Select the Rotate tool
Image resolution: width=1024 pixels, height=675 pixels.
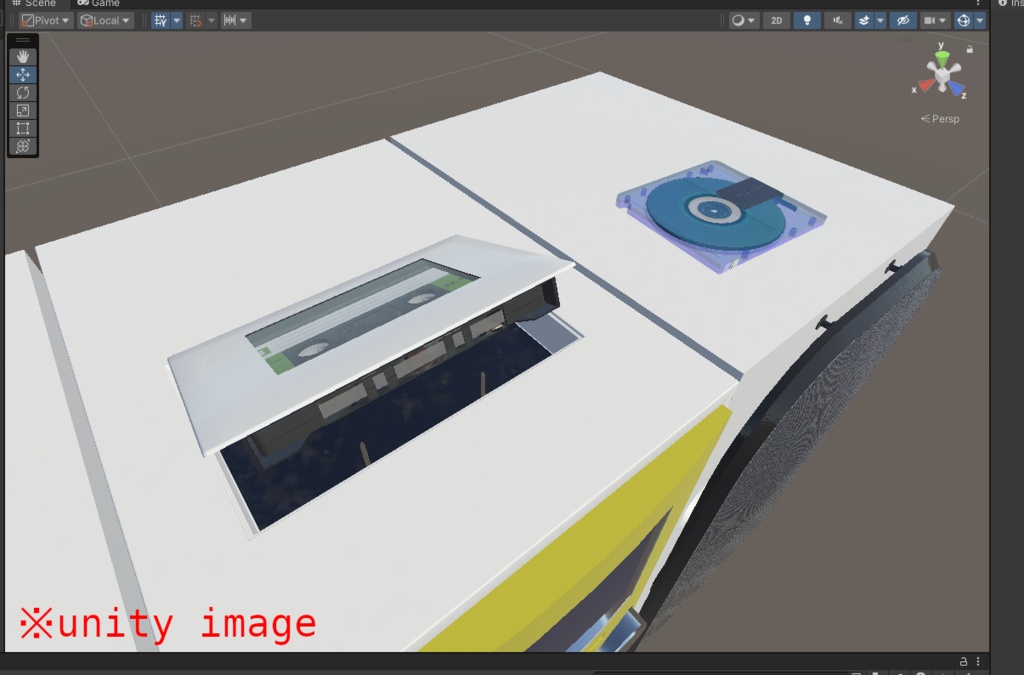tap(22, 91)
